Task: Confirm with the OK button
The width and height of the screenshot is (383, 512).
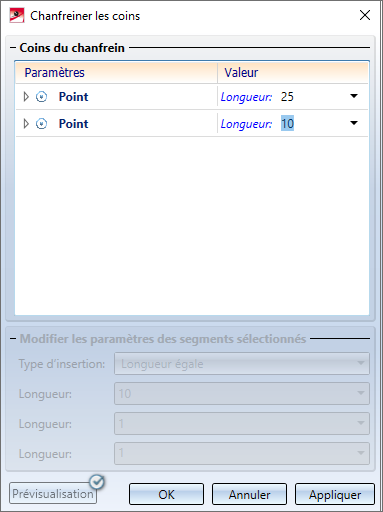Action: coord(166,494)
